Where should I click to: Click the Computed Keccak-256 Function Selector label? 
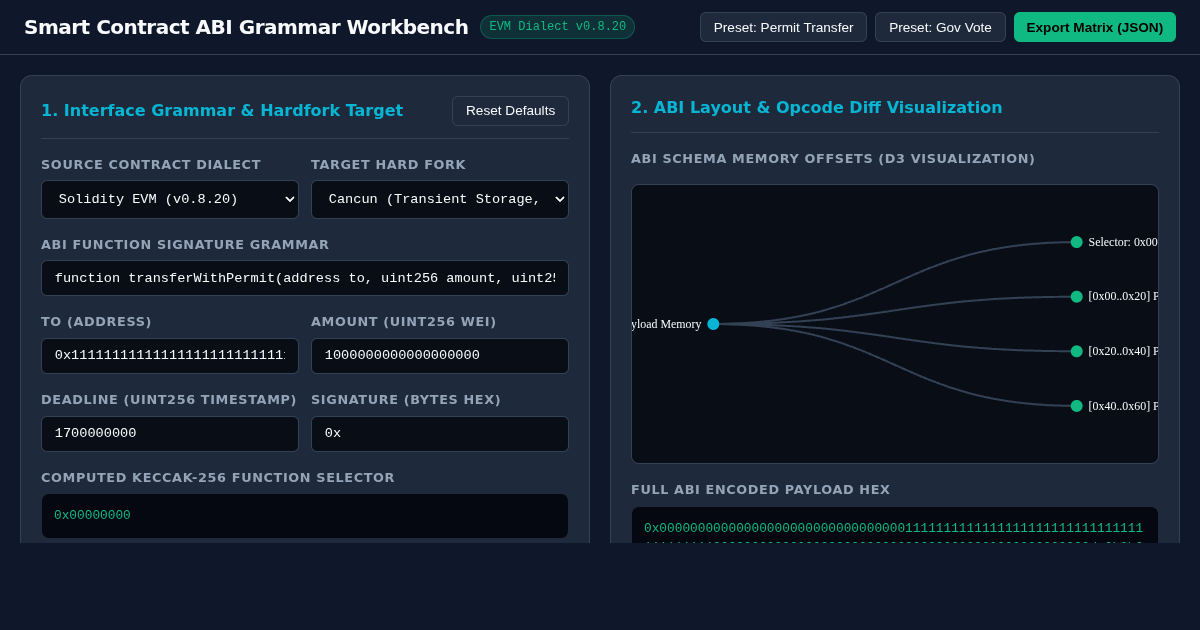click(x=218, y=478)
